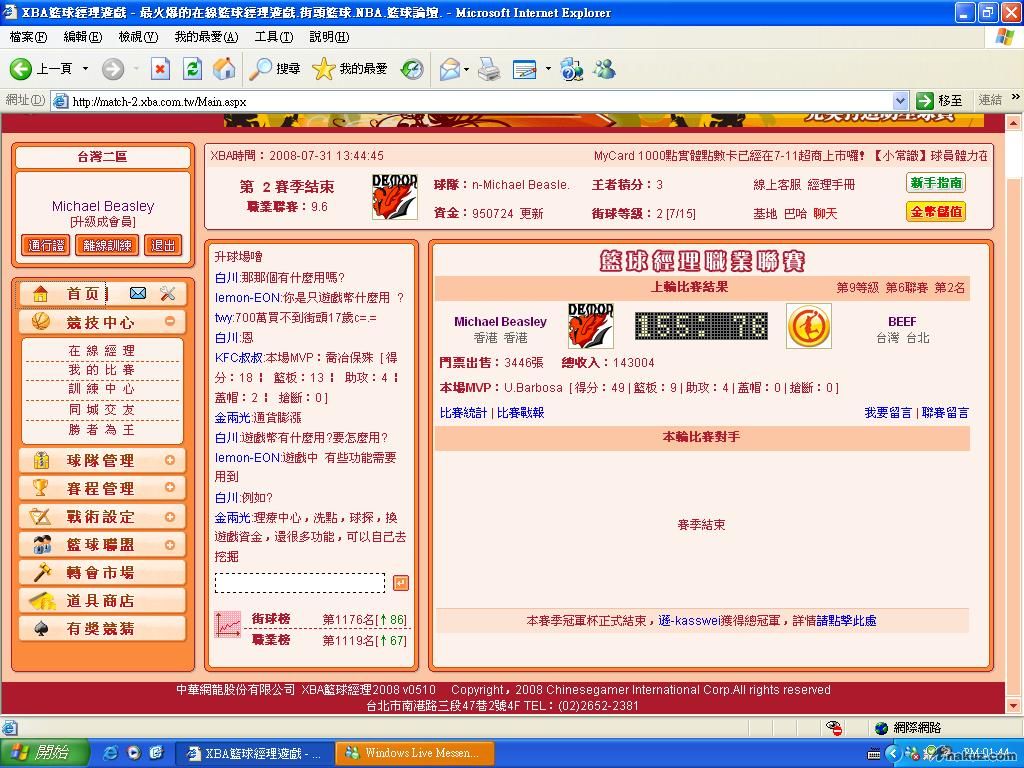Switch to Windows Live Messenger taskbar item

[x=415, y=753]
